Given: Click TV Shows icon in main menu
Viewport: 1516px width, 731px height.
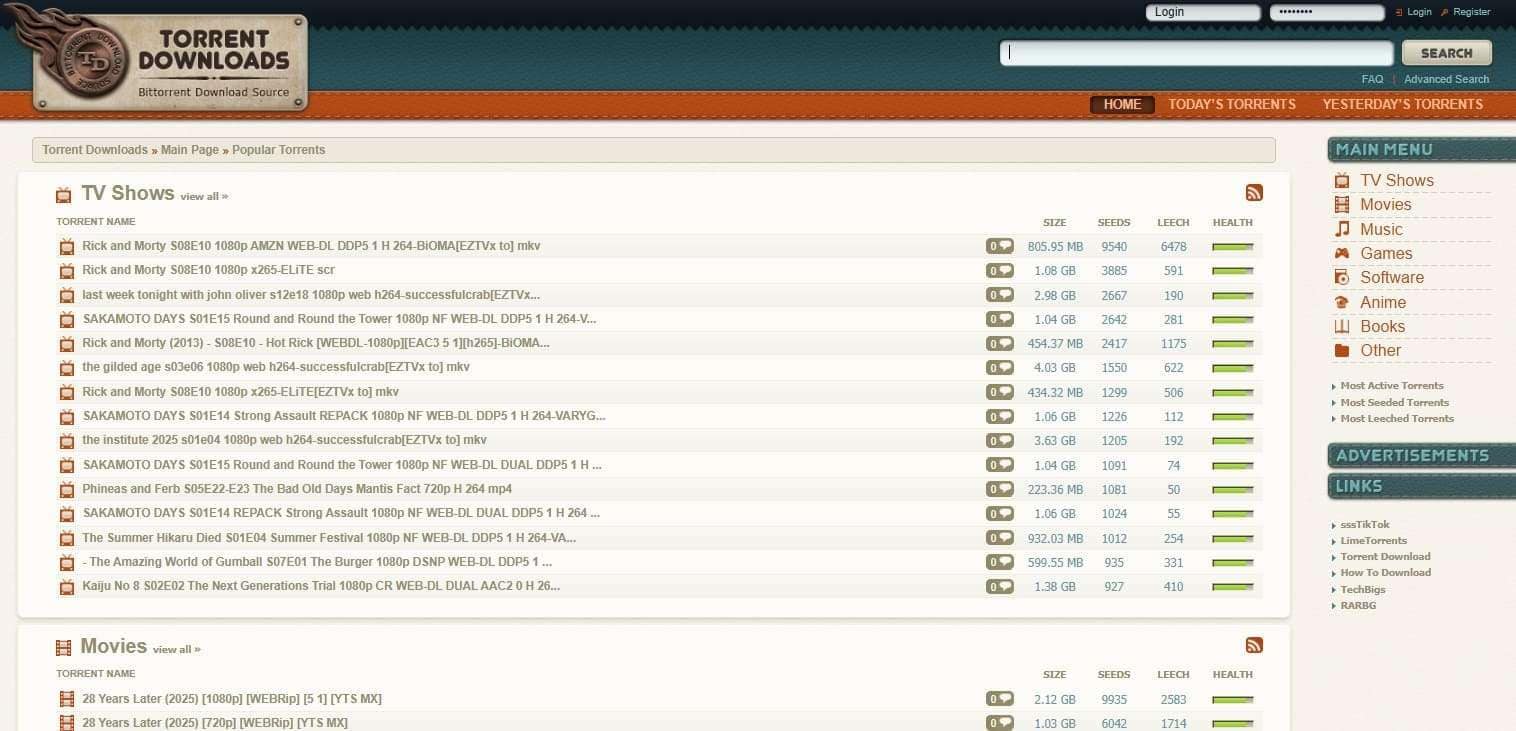Looking at the screenshot, I should click(1342, 180).
